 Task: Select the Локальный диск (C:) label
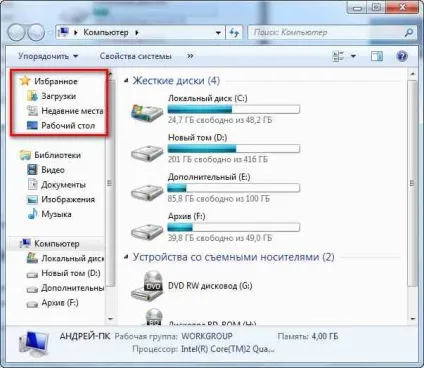coord(208,98)
